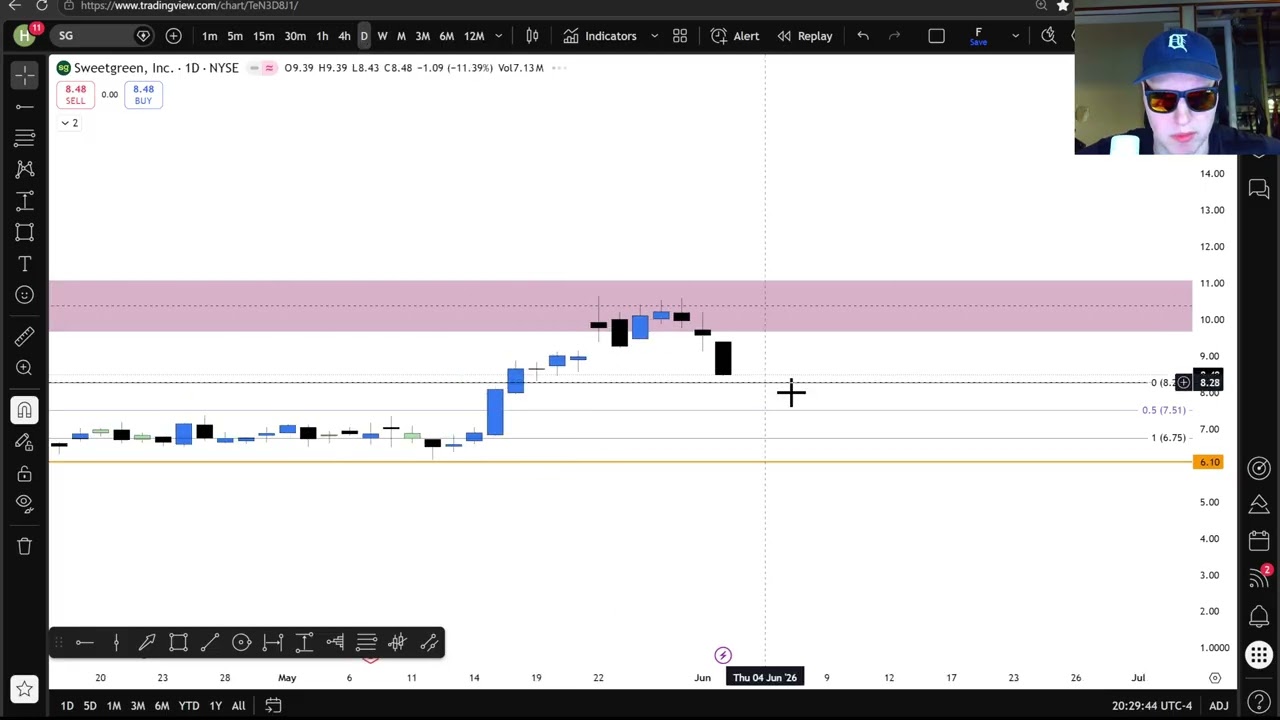Screen dimensions: 1280x720
Task: Set date range to All
Action: click(238, 706)
